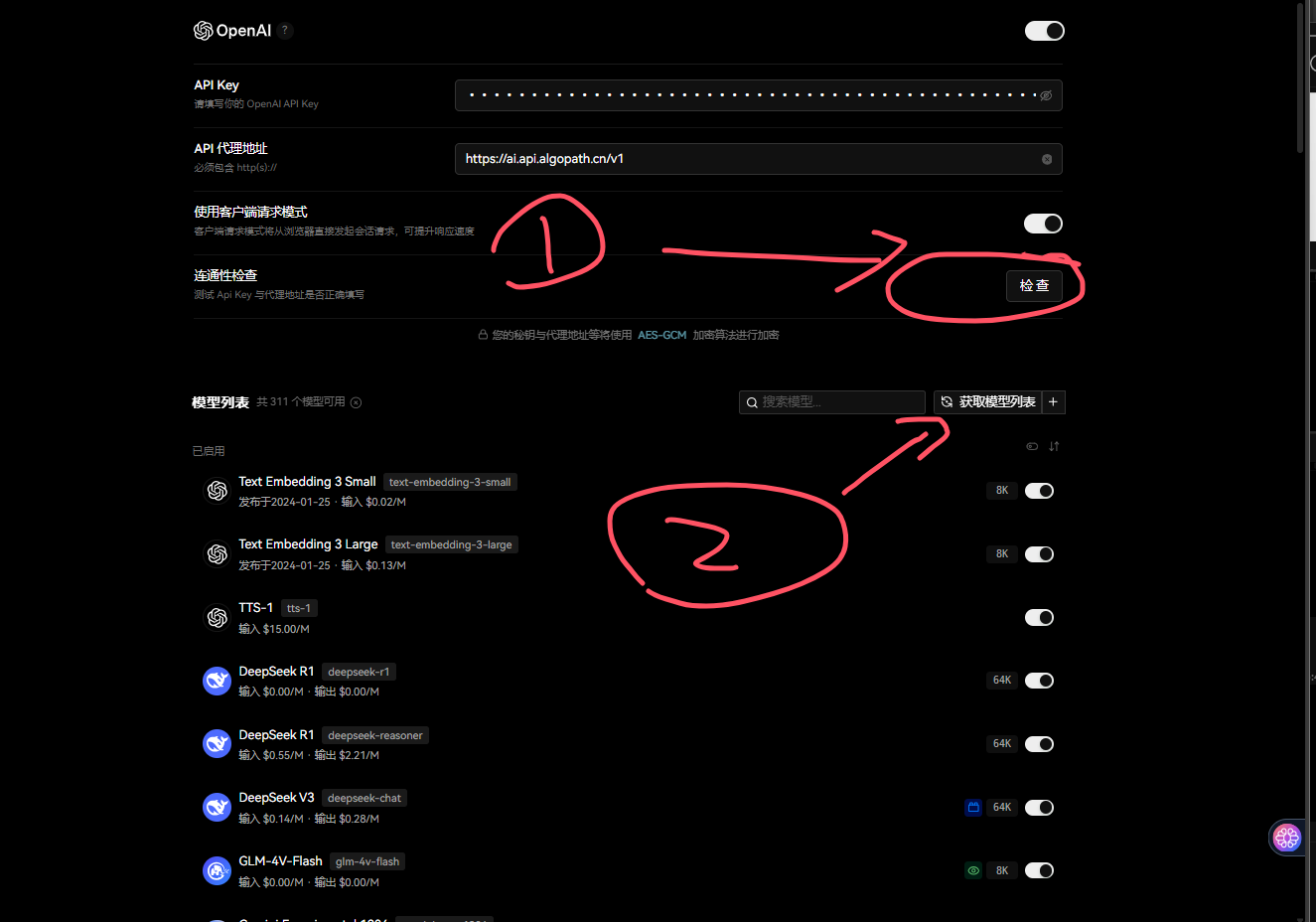
Task: Click 64K badge of deepseek-reasoner row
Action: coord(1002,744)
